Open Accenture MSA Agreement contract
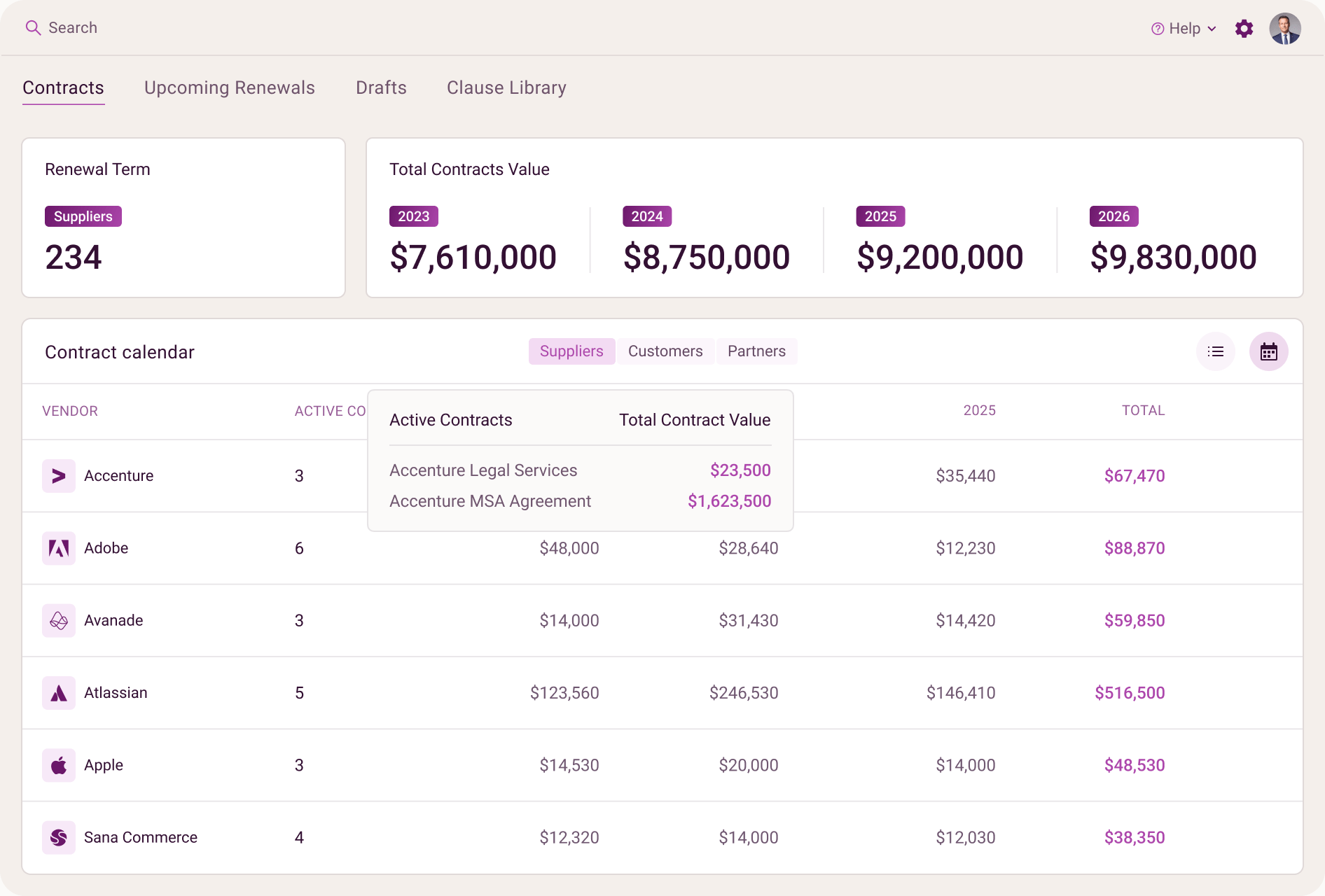Viewport: 1325px width, 896px height. (x=490, y=501)
